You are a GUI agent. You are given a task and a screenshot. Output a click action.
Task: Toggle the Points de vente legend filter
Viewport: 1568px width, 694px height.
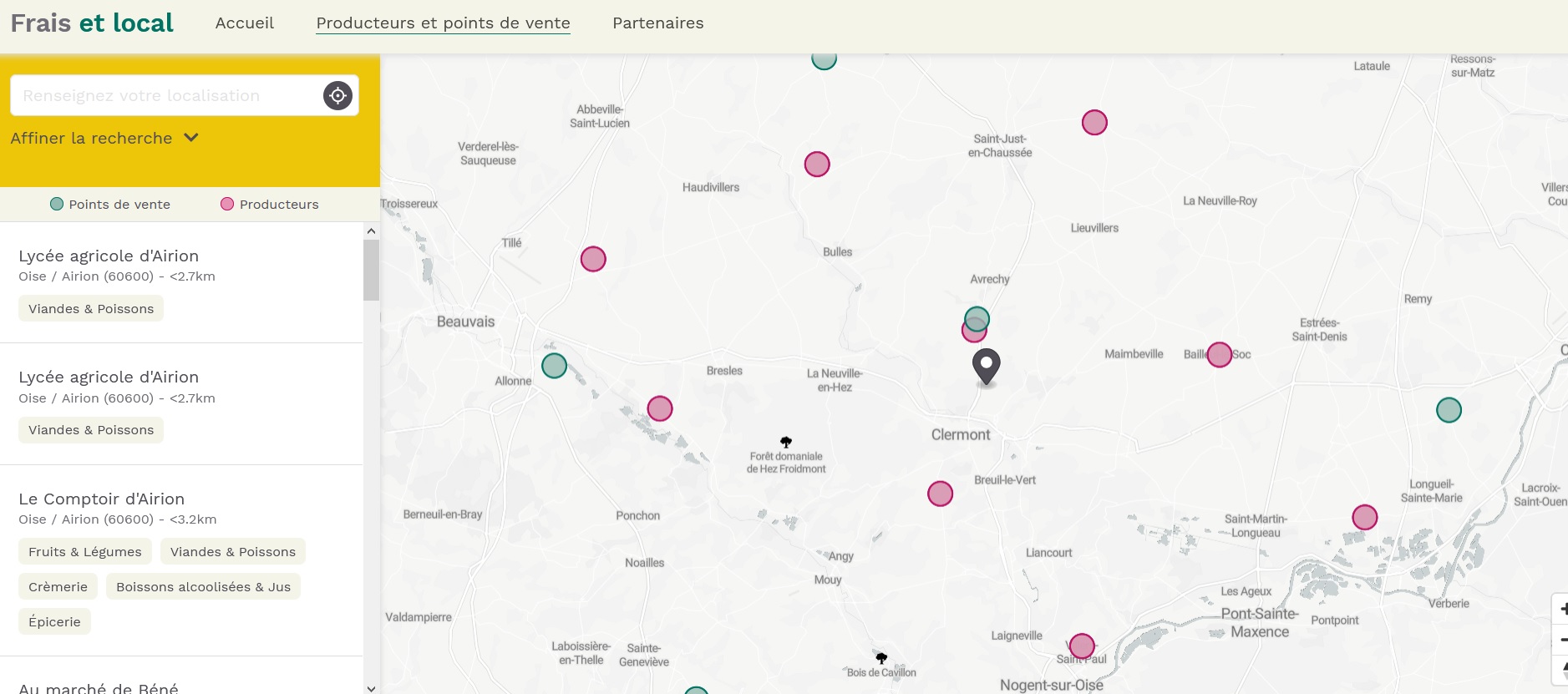110,205
